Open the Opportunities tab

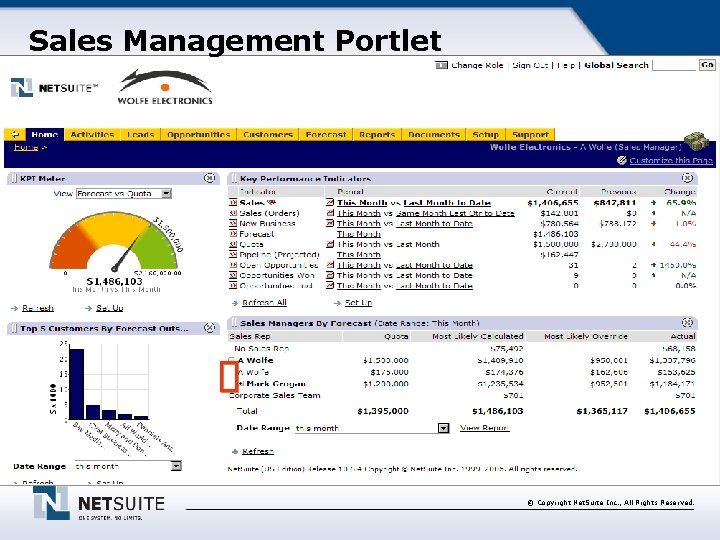tap(198, 134)
